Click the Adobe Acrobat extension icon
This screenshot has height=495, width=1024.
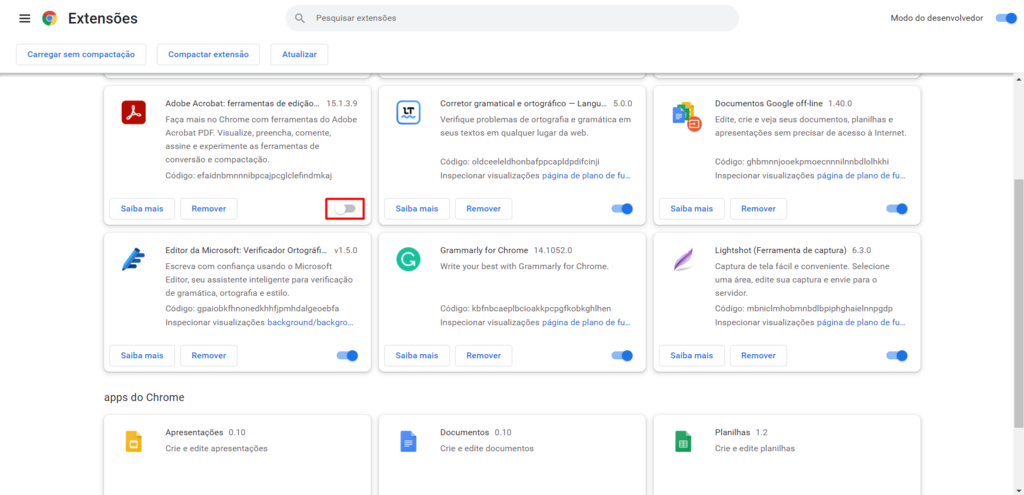pyautogui.click(x=134, y=112)
